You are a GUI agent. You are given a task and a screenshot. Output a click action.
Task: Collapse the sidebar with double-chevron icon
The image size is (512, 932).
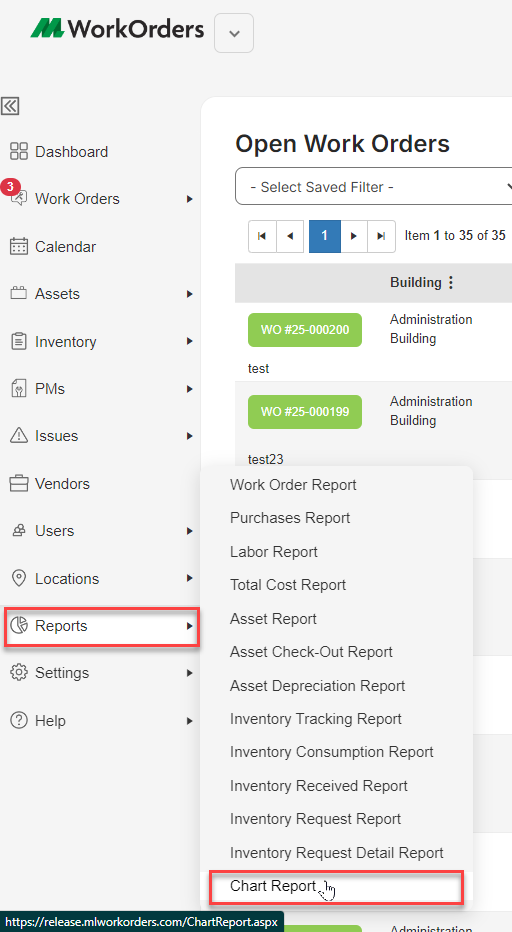(10, 106)
